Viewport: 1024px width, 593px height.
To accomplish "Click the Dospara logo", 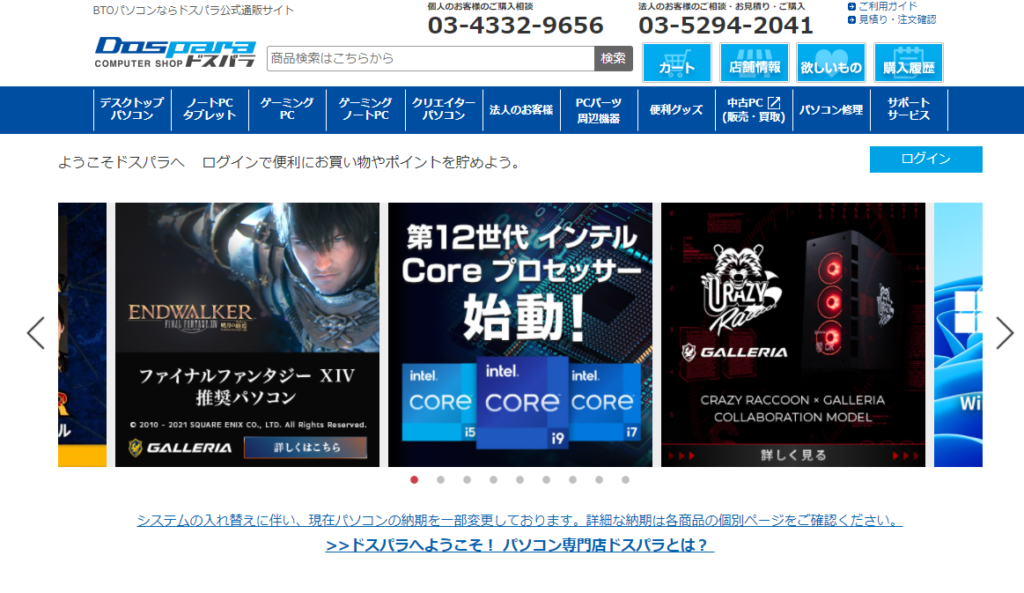I will pos(175,52).
